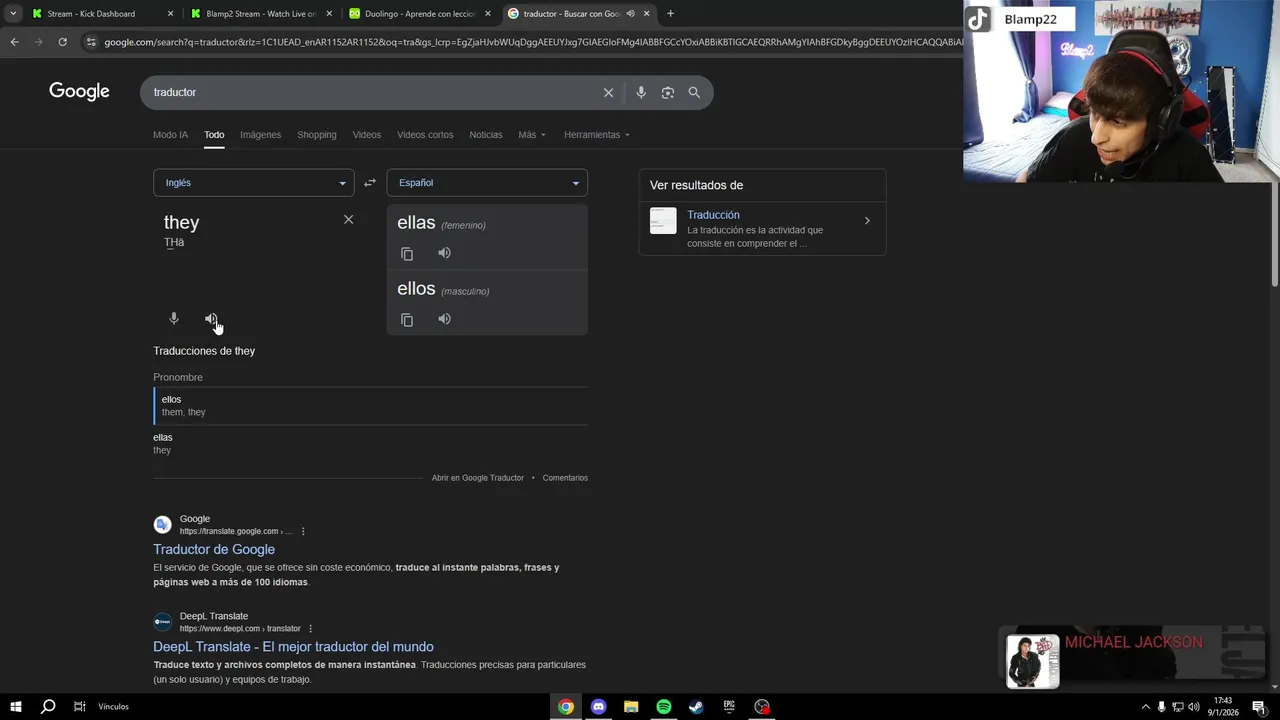Open the Google logo home link

click(x=79, y=92)
